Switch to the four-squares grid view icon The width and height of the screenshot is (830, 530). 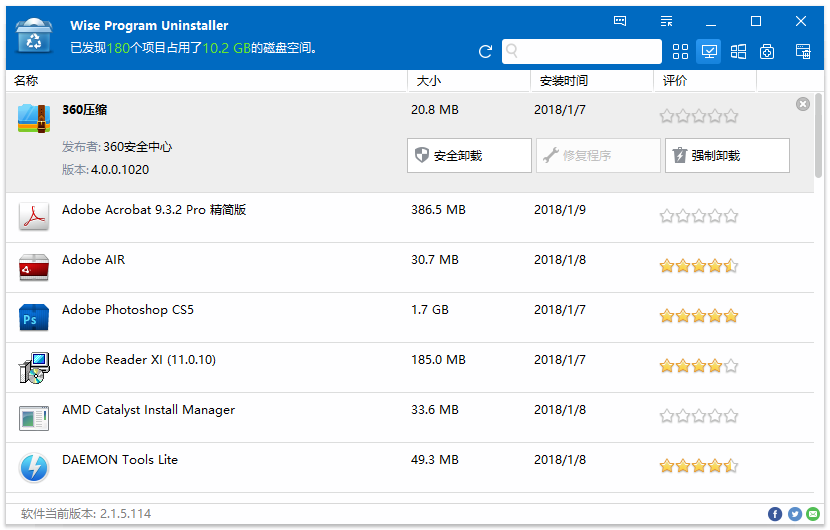(680, 51)
